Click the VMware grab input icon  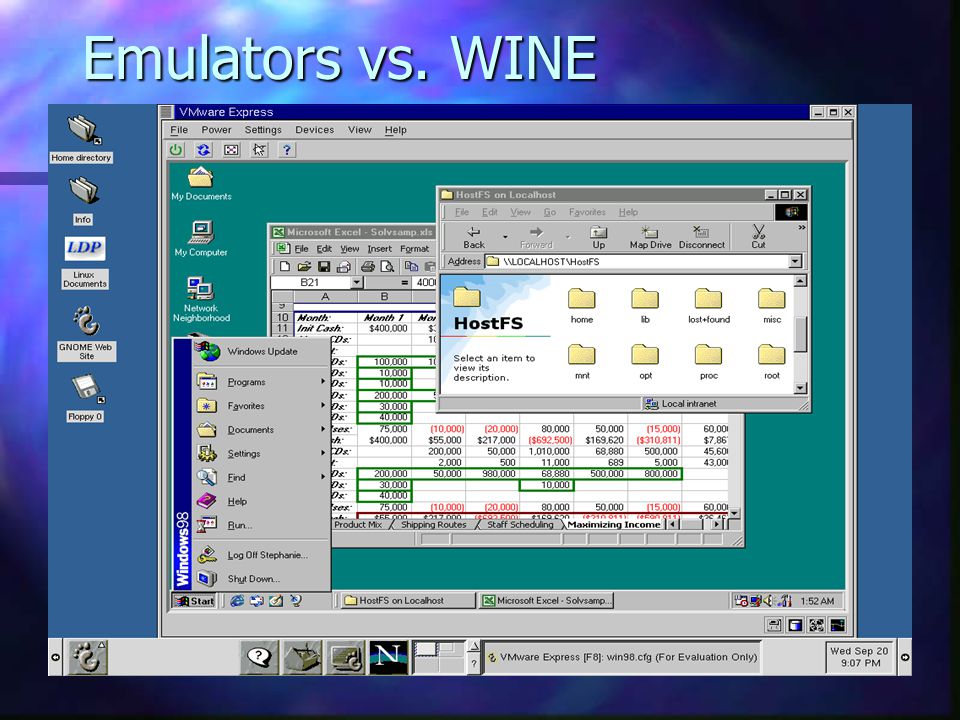click(259, 149)
